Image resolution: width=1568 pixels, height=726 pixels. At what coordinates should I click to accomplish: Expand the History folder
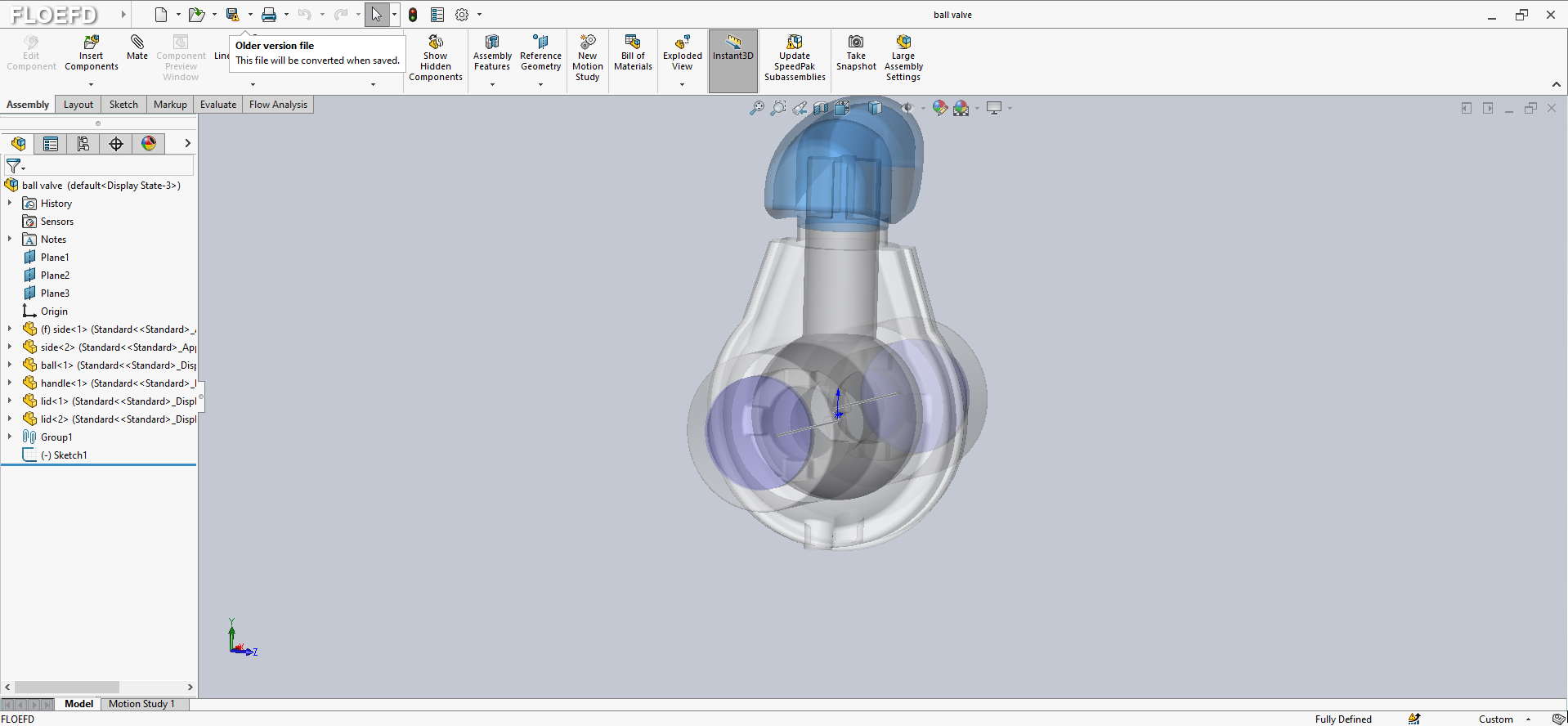(x=10, y=203)
